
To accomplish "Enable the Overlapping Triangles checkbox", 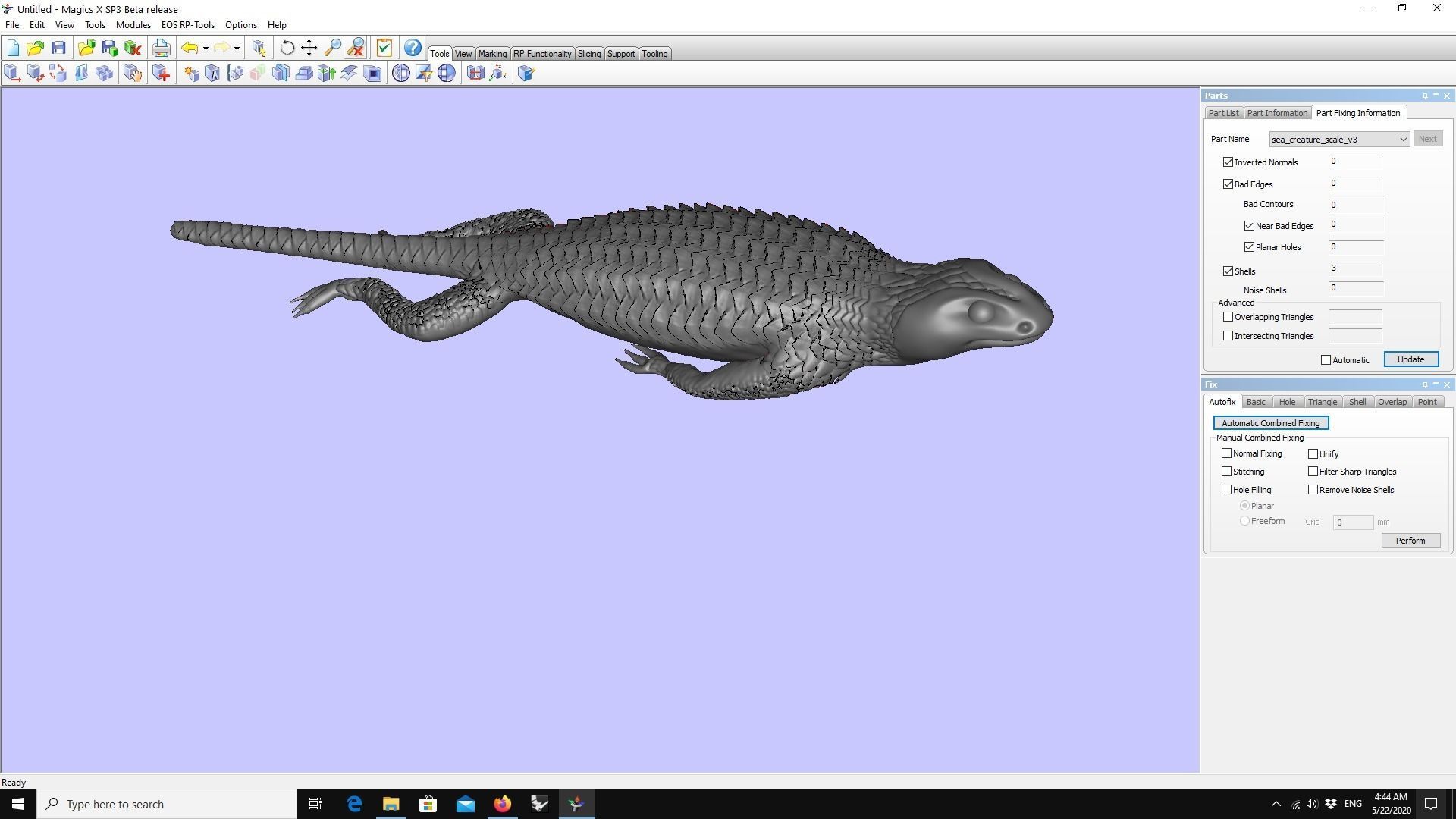I will coord(1228,316).
